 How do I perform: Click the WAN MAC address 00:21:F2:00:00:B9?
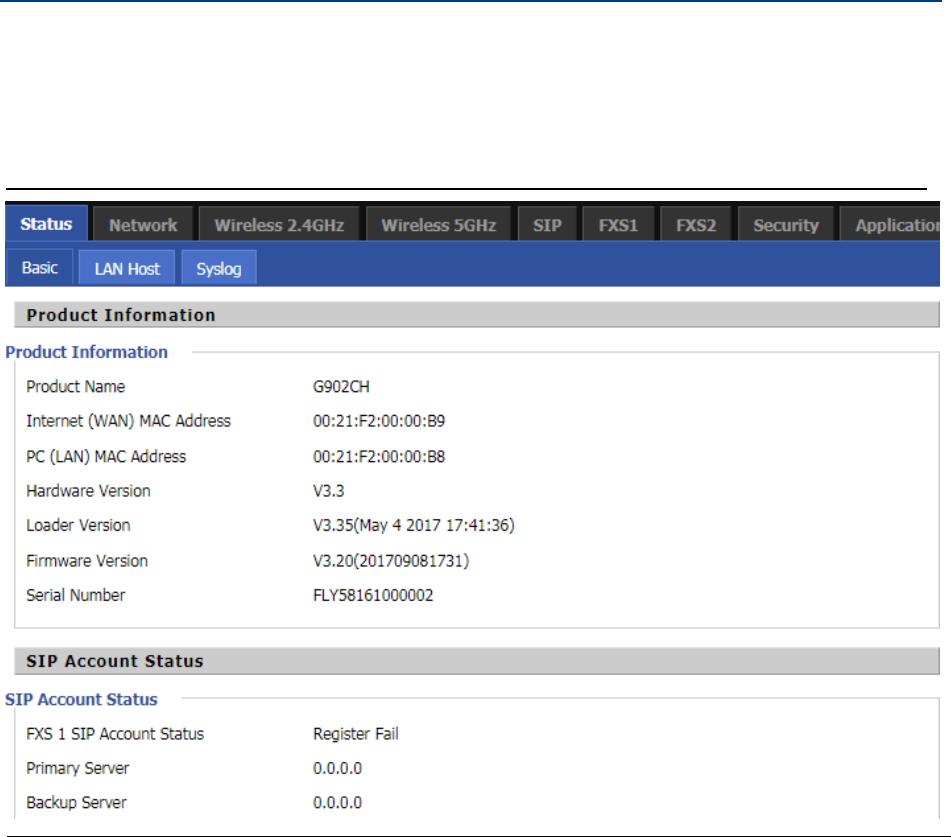coord(379,421)
